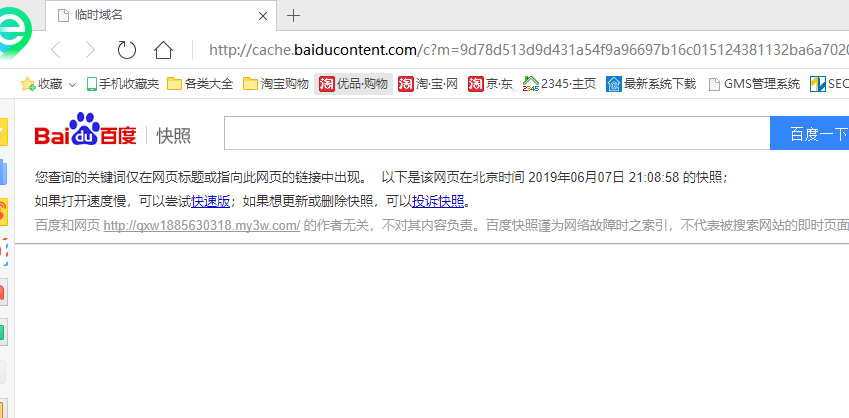Open the 淘宝购物 bookmark folder
849x418 pixels.
[x=276, y=84]
